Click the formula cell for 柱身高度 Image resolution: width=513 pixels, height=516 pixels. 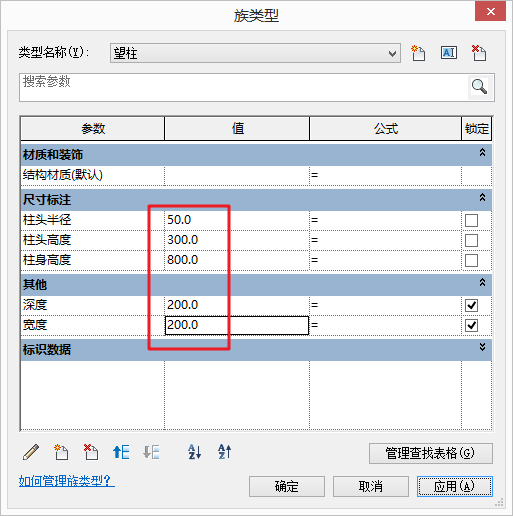point(386,260)
